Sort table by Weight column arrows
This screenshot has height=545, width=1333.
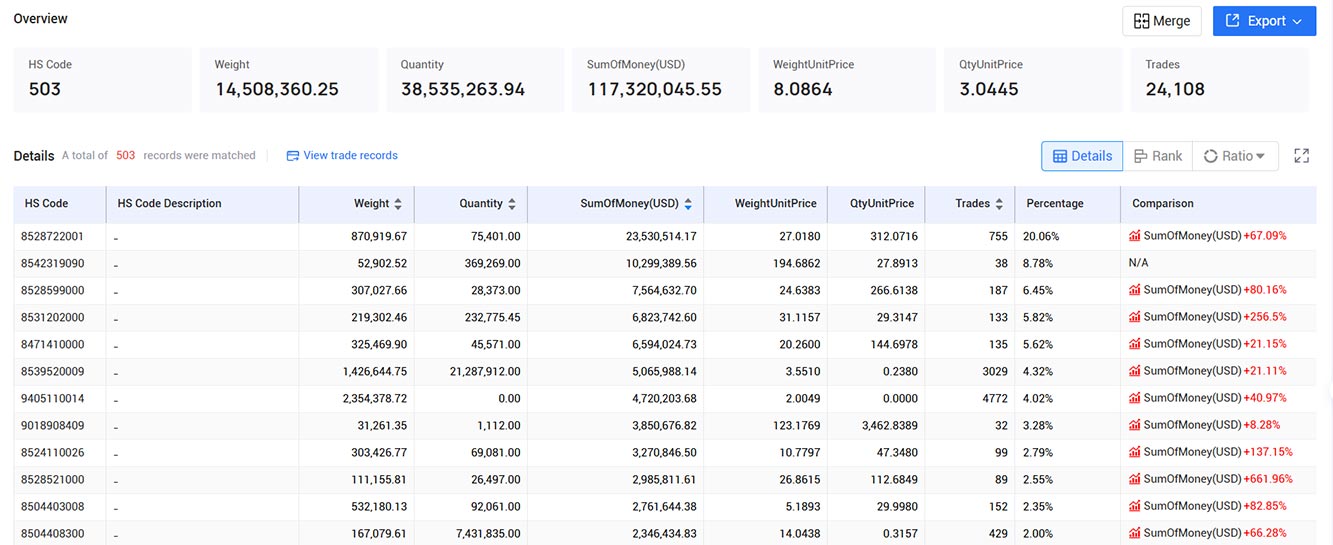[x=398, y=204]
